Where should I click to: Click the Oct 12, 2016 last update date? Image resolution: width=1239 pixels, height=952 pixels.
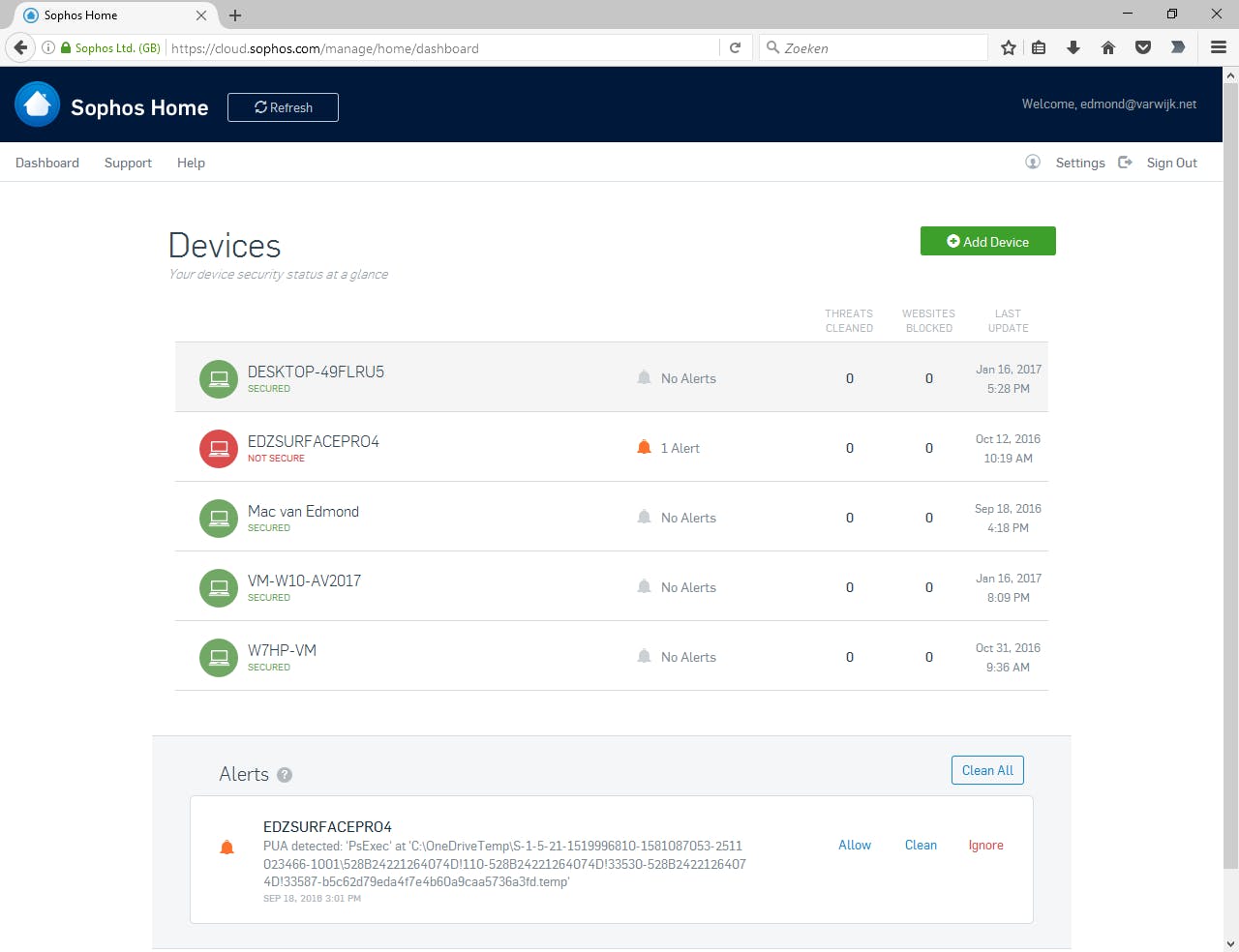point(1008,438)
